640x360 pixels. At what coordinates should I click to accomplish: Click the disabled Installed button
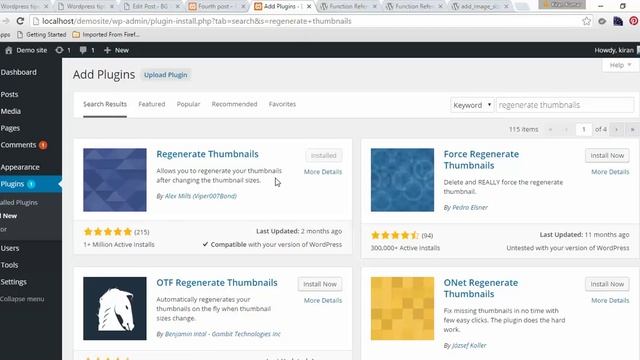[323, 156]
